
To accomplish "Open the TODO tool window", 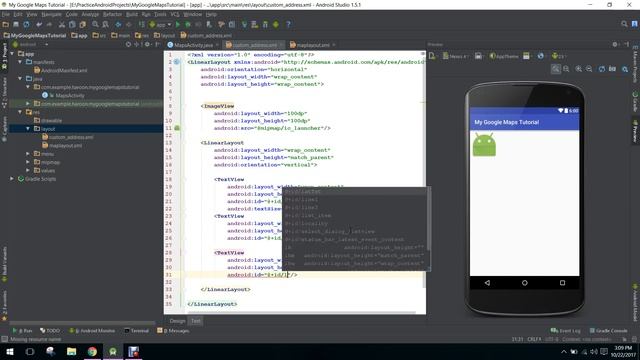I will (50, 331).
